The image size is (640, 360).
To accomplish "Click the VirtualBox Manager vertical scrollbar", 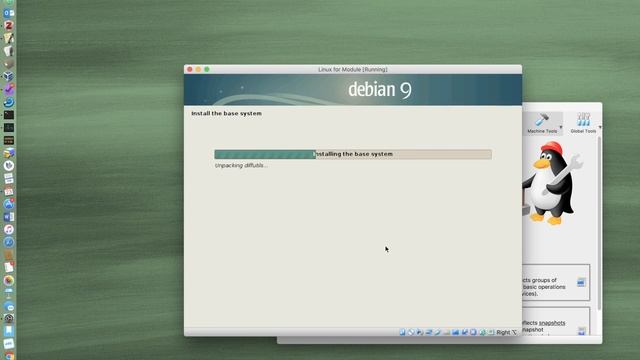I will click(x=599, y=224).
